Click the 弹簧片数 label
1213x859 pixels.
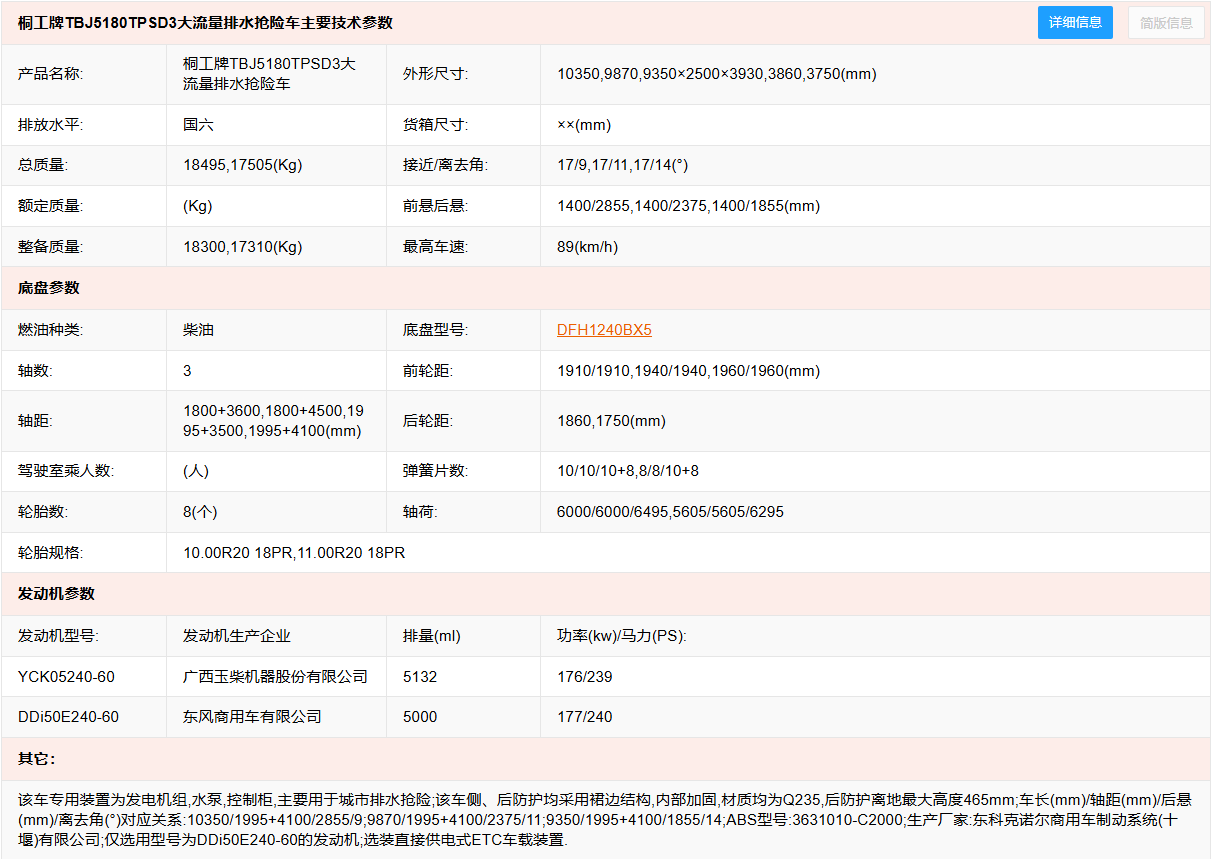[x=435, y=471]
